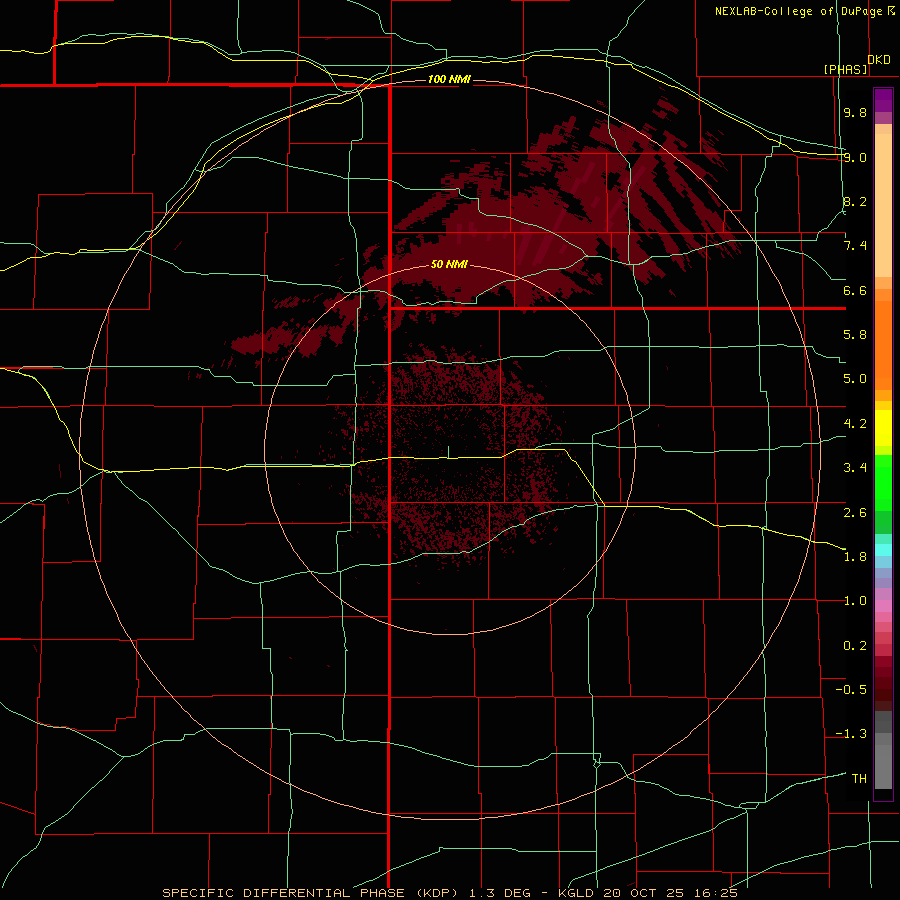Click the 8.2 color scale value
900x900 pixels.
coord(855,201)
